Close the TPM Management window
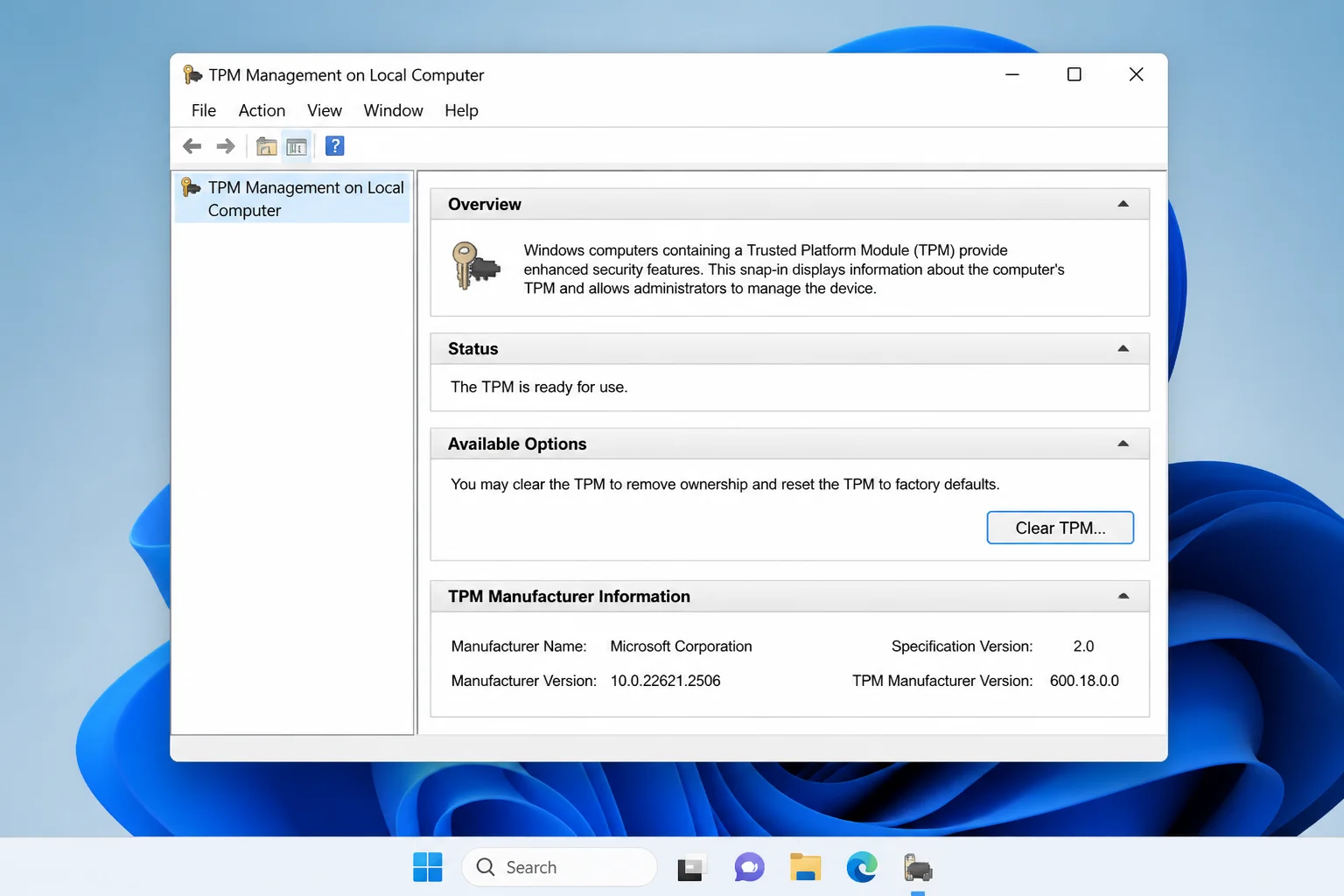Screen dimensions: 1344x896 pos(1136,74)
